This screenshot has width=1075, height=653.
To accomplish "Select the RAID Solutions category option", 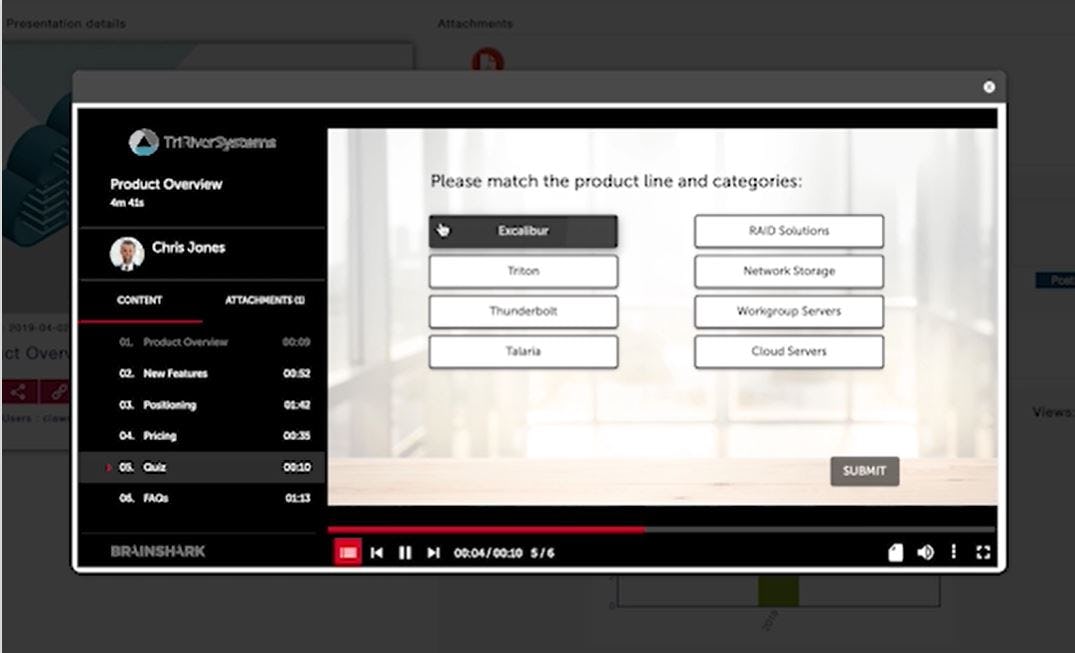I will [788, 231].
